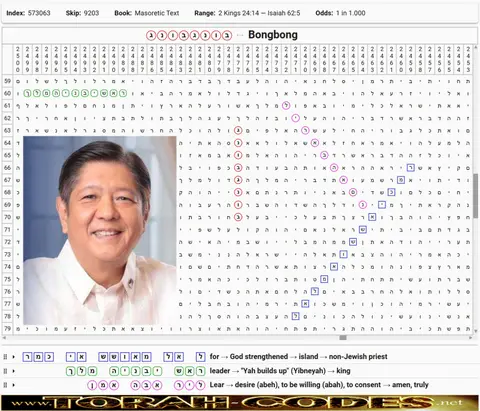Click the 'God strengthened' translation text

tap(259, 357)
